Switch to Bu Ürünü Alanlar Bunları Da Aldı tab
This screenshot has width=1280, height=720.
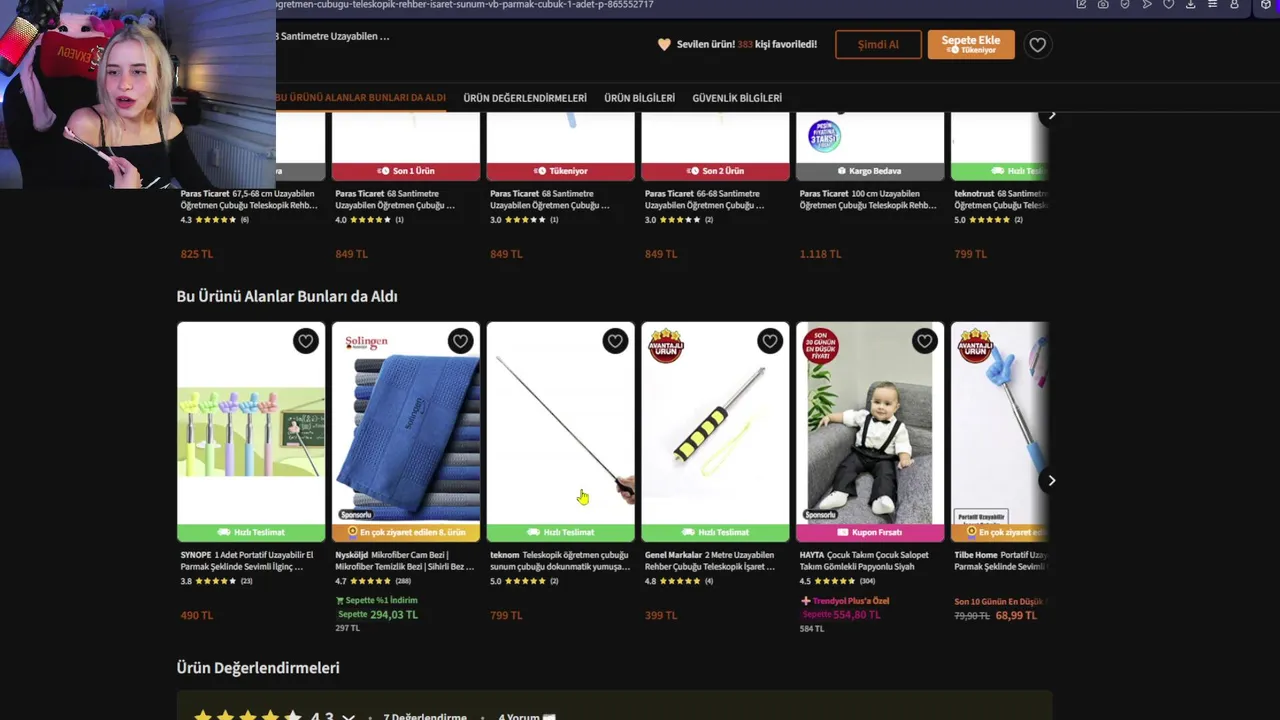(360, 98)
